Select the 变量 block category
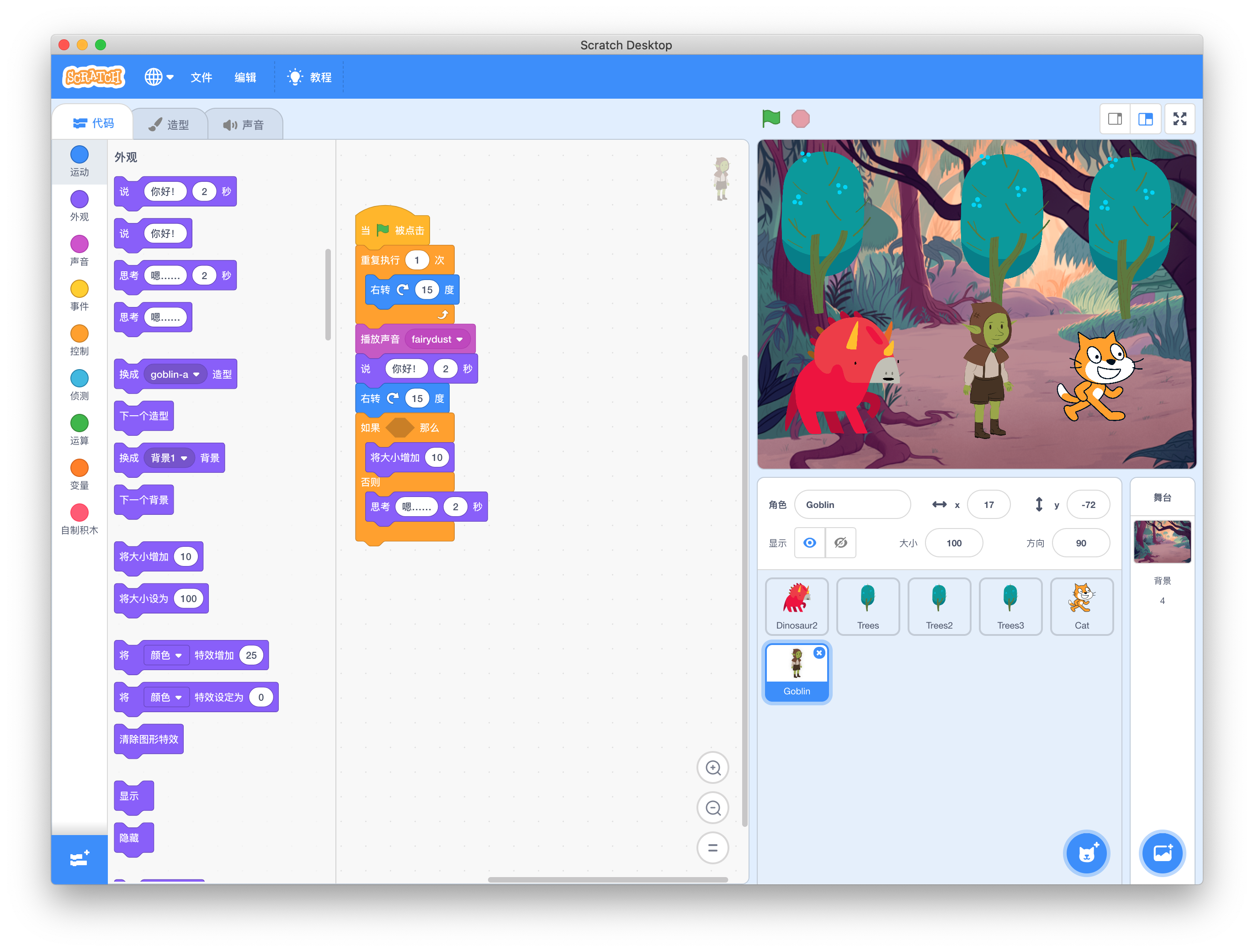The width and height of the screenshot is (1254, 952). tap(80, 474)
